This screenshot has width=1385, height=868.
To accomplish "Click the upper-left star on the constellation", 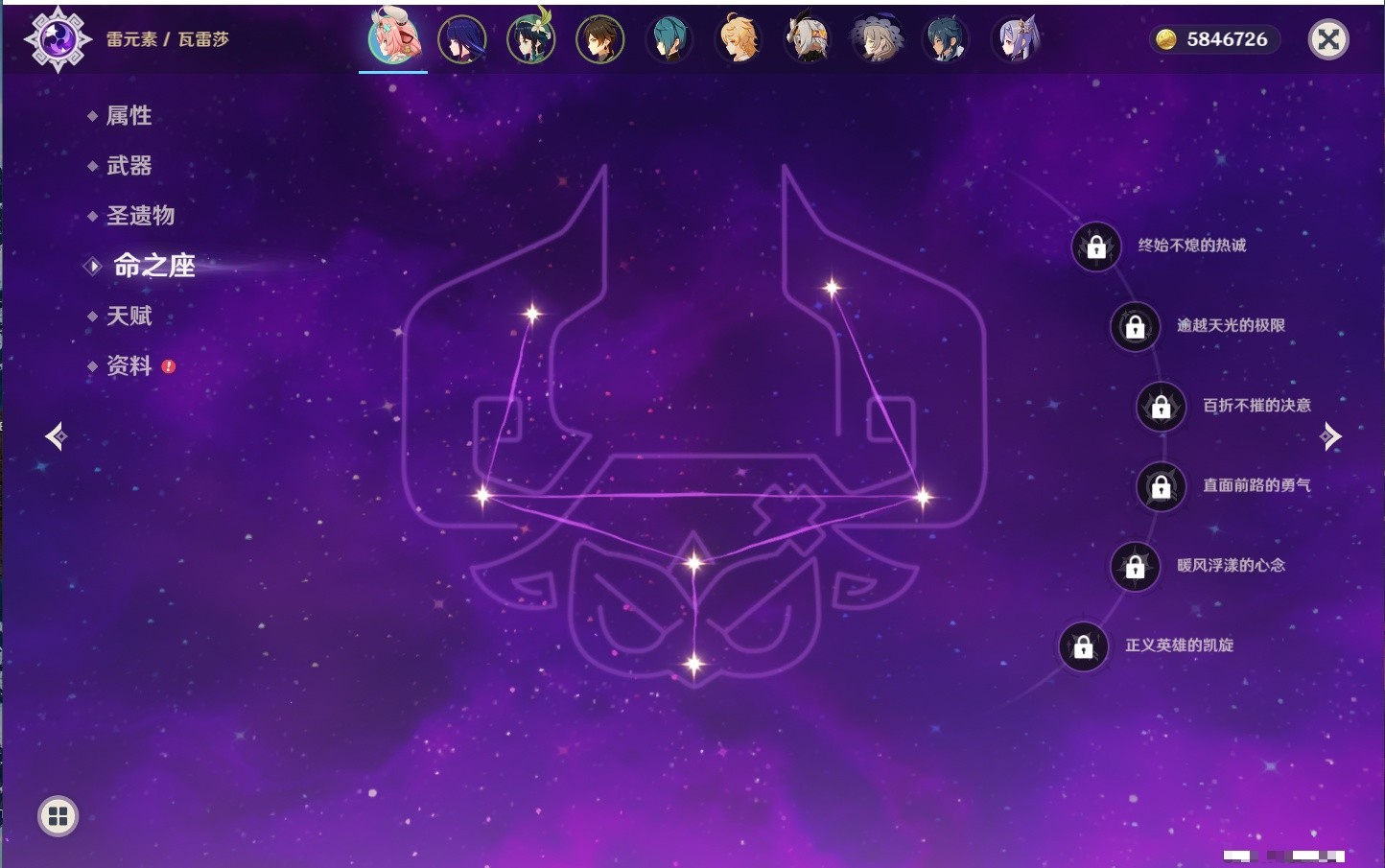I will click(x=532, y=313).
